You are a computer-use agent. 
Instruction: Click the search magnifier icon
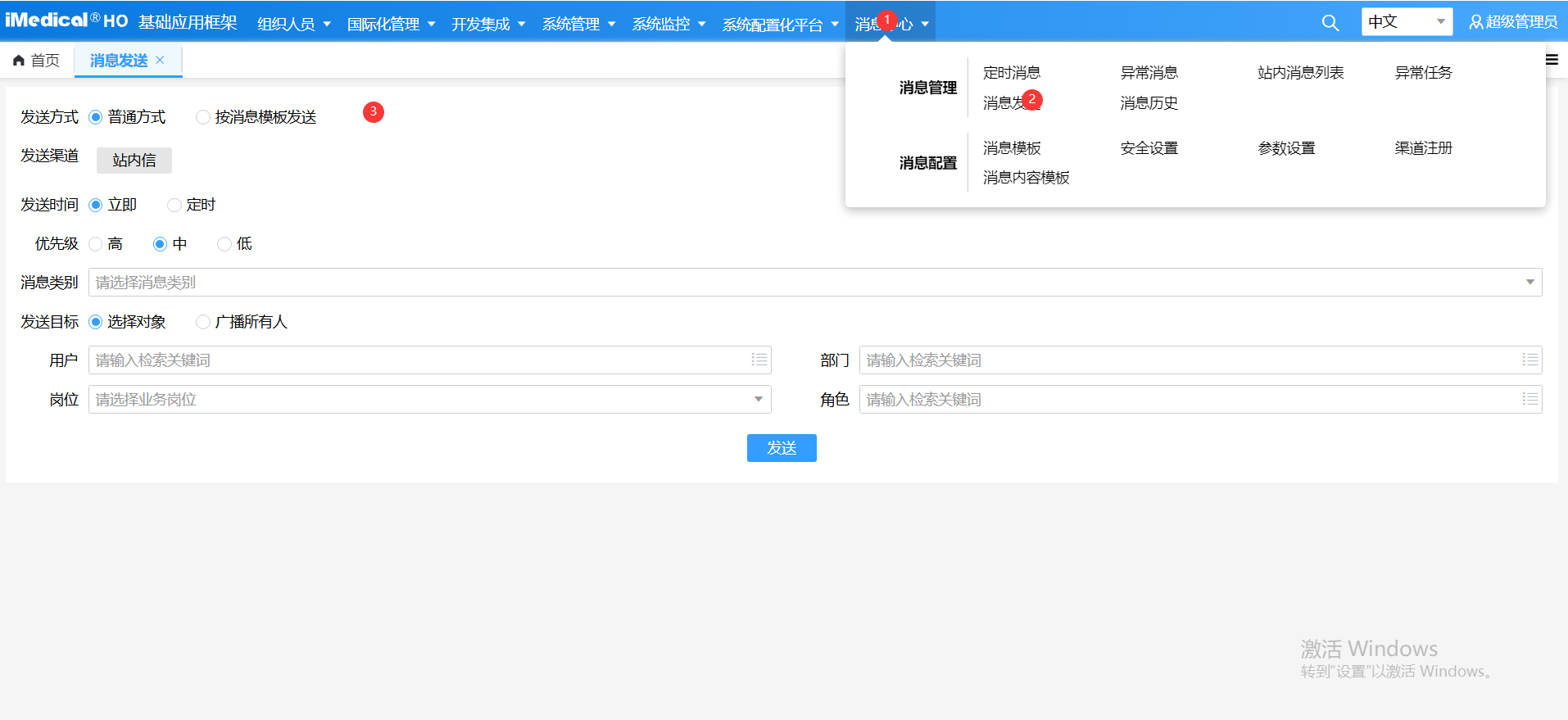click(x=1330, y=23)
